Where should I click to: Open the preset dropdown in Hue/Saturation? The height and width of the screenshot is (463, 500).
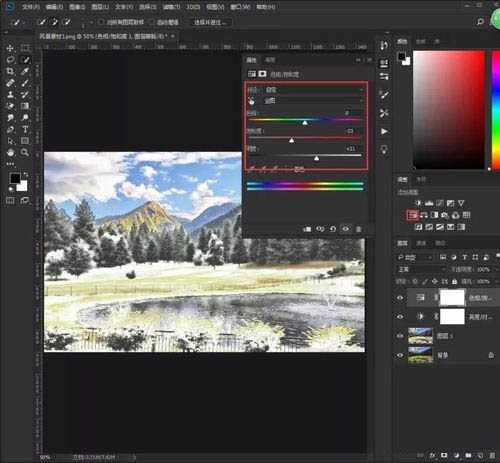click(x=314, y=90)
